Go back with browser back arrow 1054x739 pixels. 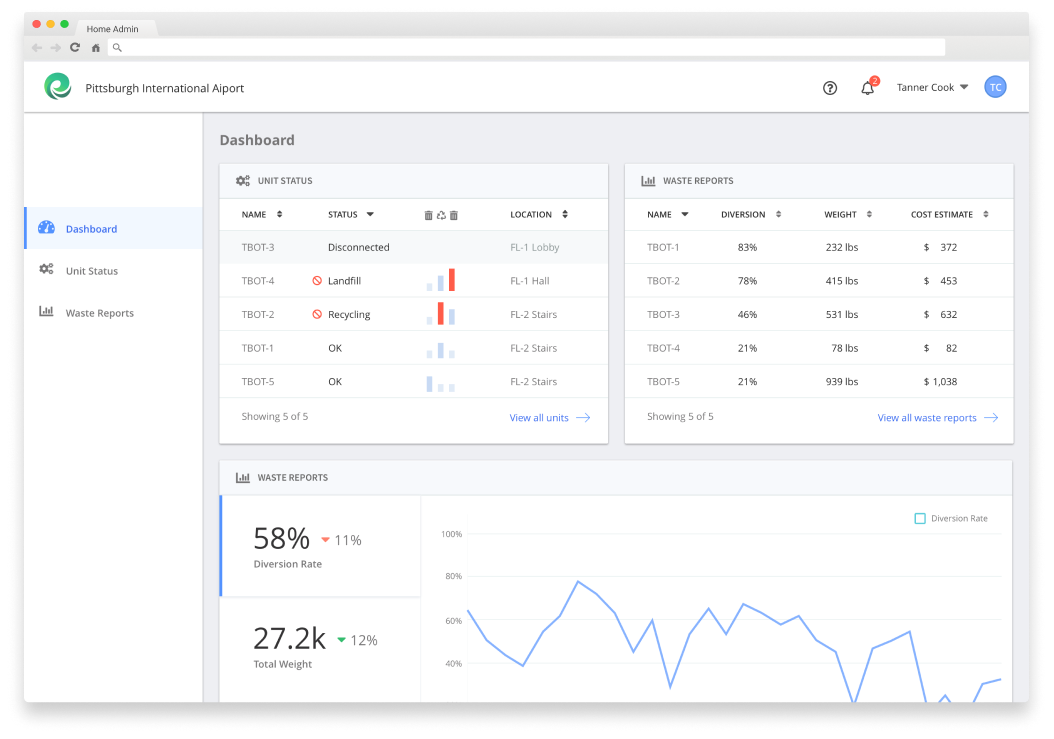pyautogui.click(x=37, y=48)
